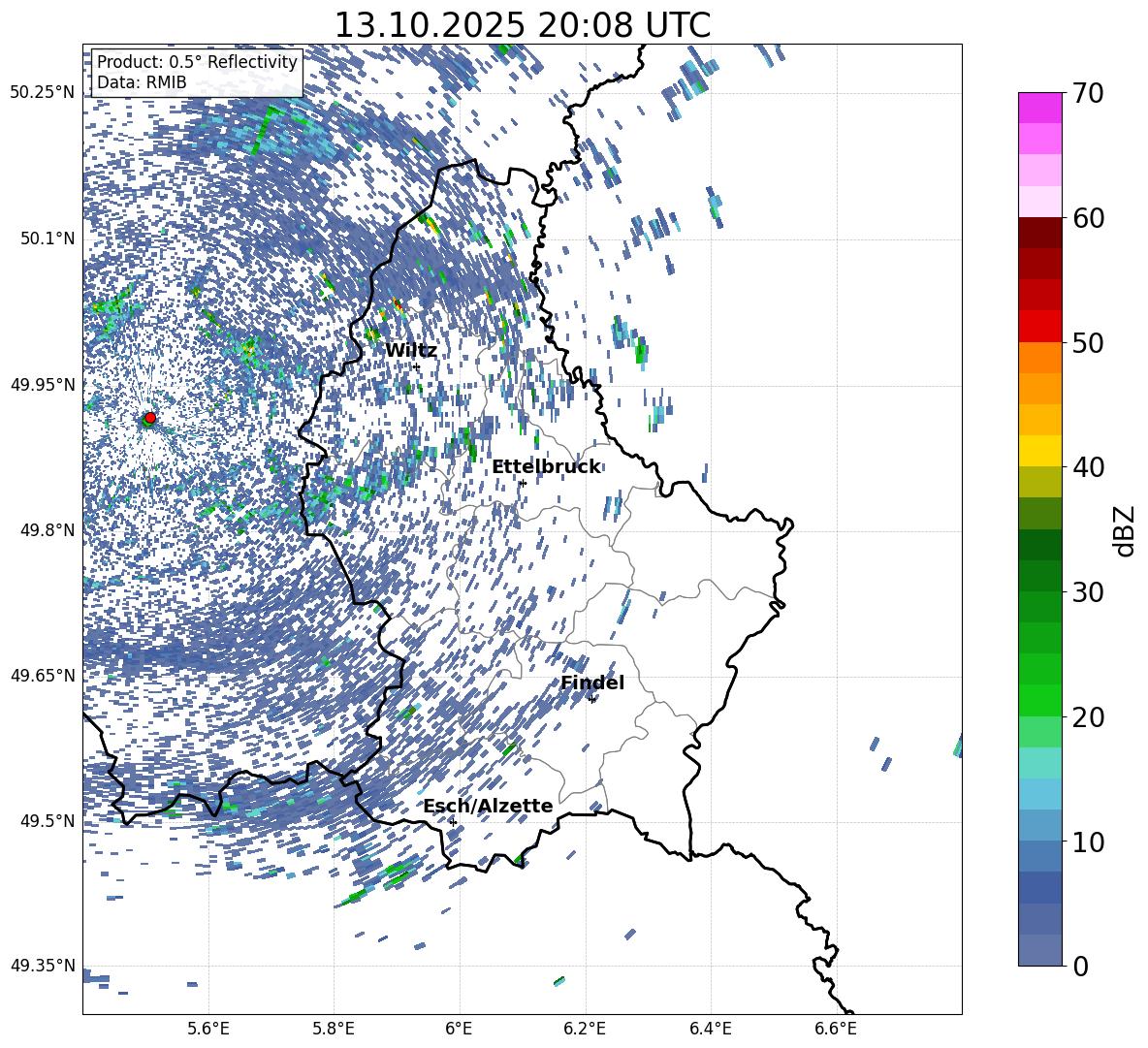
Task: Click the 49.8°N latitude label
Action: tap(47, 530)
